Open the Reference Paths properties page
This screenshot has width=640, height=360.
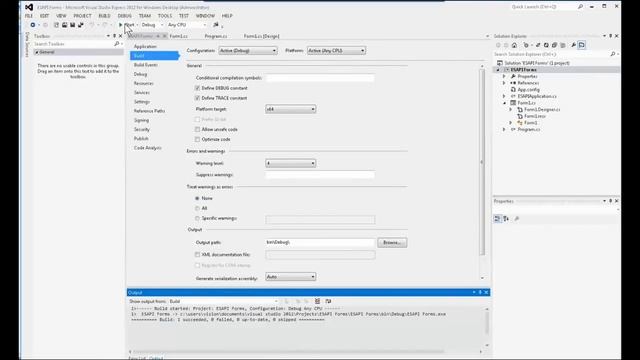click(149, 111)
